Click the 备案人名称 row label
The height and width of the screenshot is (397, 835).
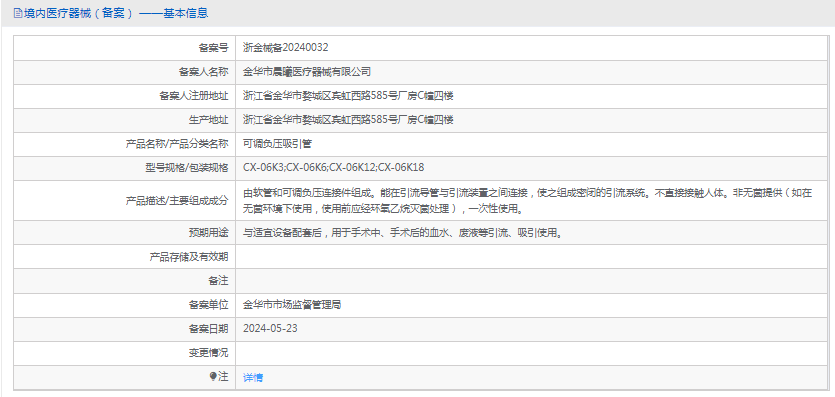pyautogui.click(x=203, y=71)
